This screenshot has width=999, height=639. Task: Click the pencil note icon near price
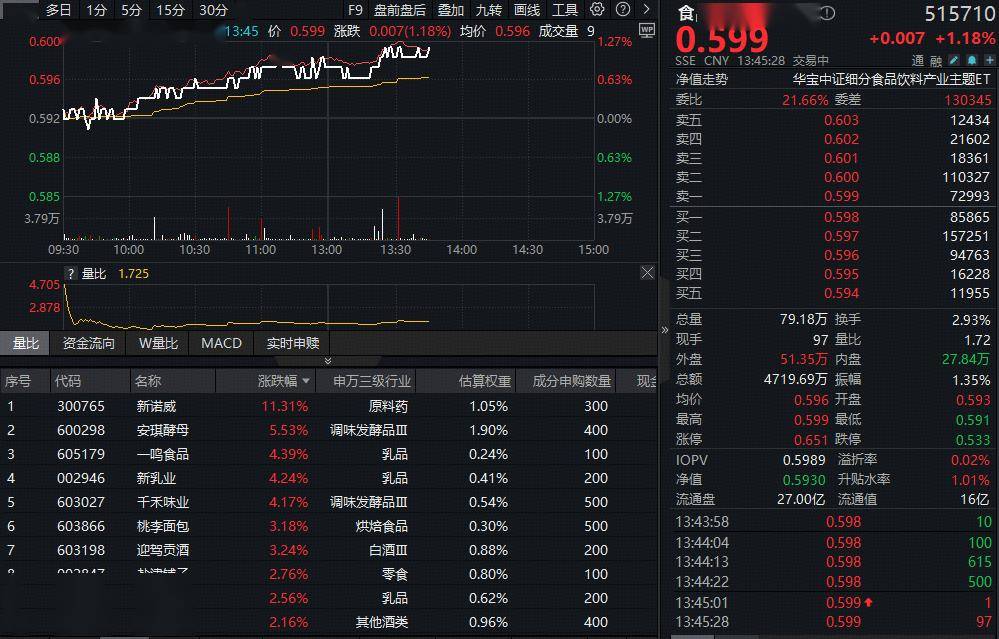(x=954, y=61)
